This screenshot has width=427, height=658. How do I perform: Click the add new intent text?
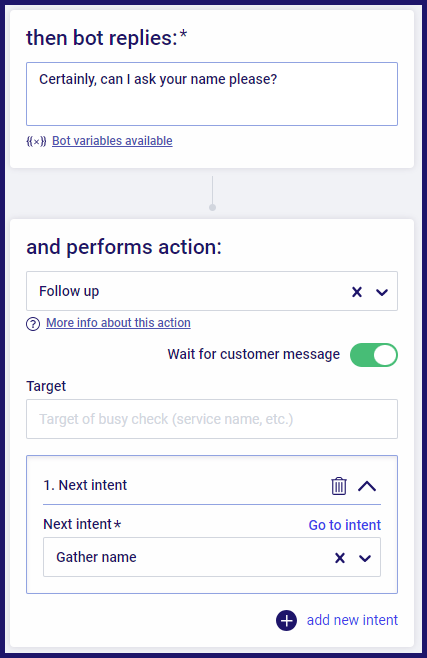pos(352,620)
